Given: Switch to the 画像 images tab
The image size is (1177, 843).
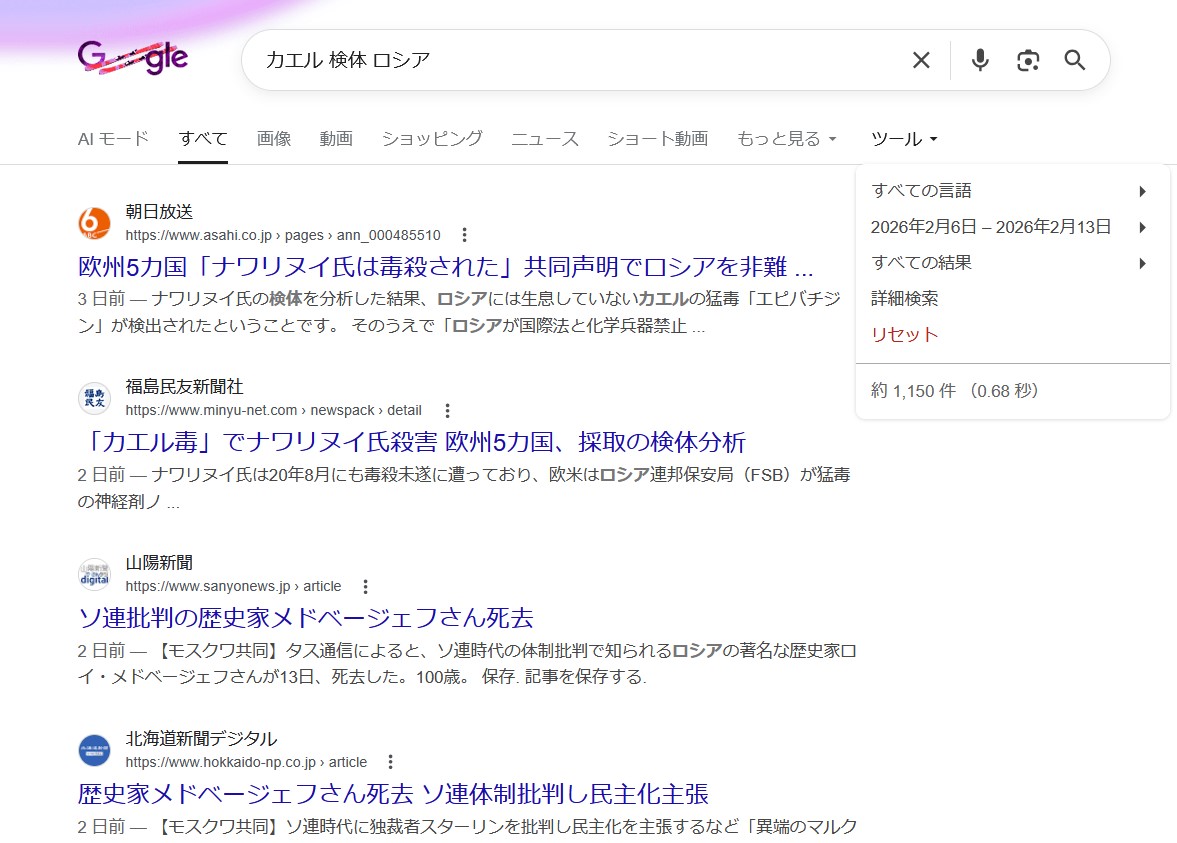Looking at the screenshot, I should pyautogui.click(x=273, y=139).
